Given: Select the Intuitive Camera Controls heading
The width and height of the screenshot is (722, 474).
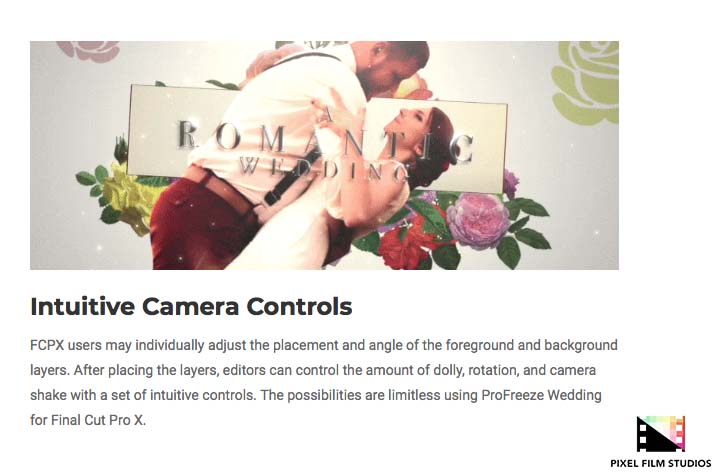Looking at the screenshot, I should pos(191,306).
